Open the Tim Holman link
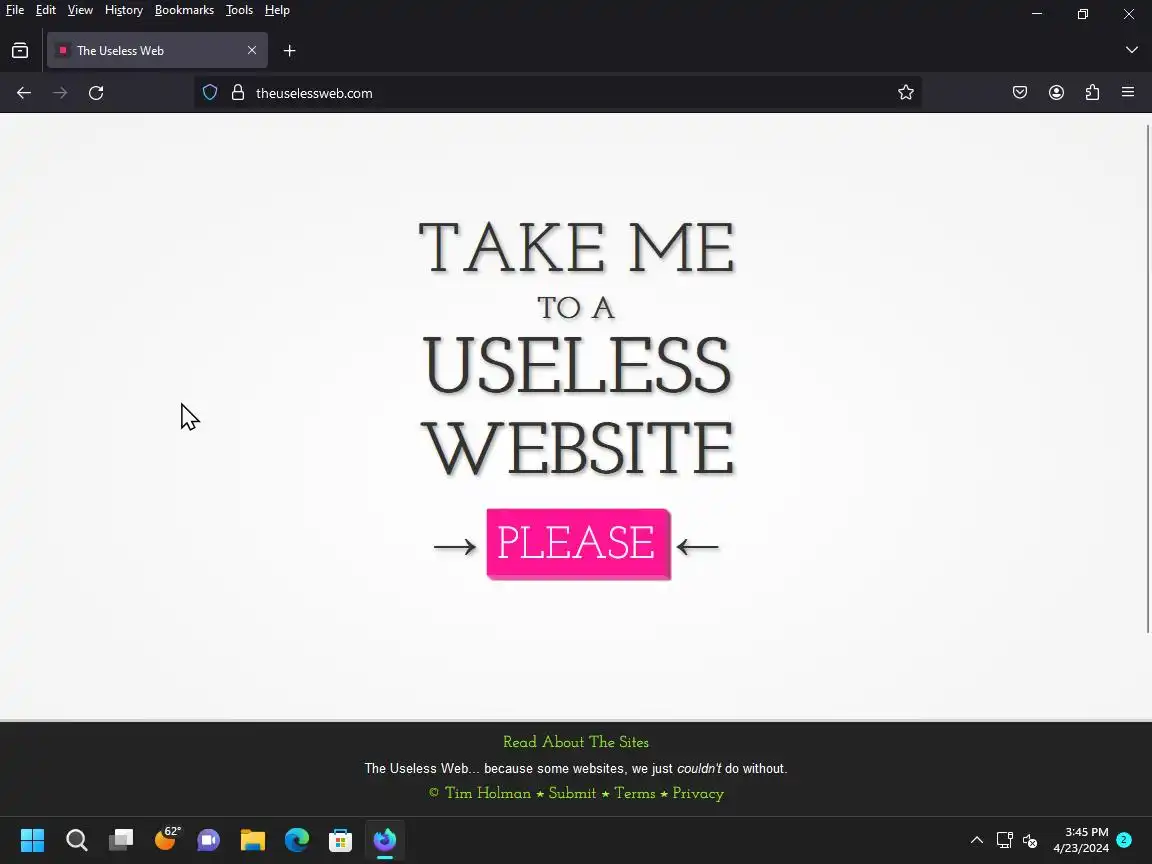 [x=488, y=793]
